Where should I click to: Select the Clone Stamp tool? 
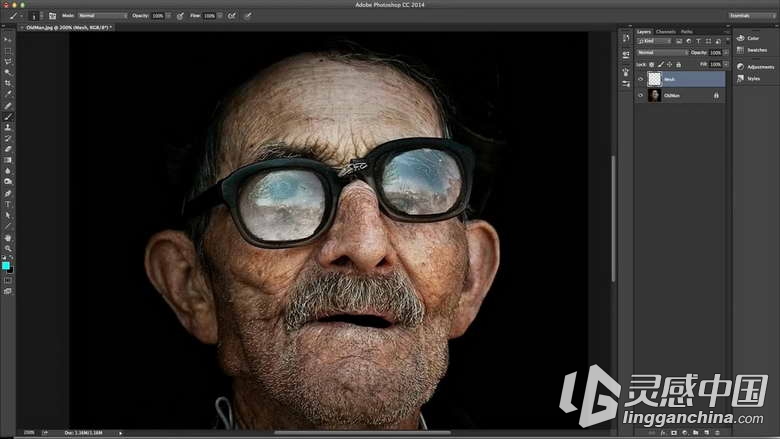point(7,128)
